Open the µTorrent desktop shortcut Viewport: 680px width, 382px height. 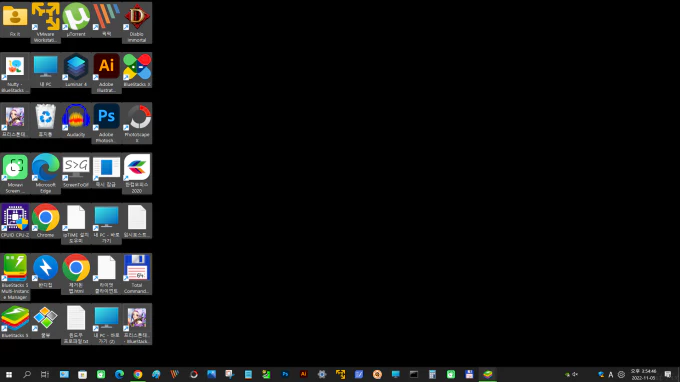pos(76,20)
